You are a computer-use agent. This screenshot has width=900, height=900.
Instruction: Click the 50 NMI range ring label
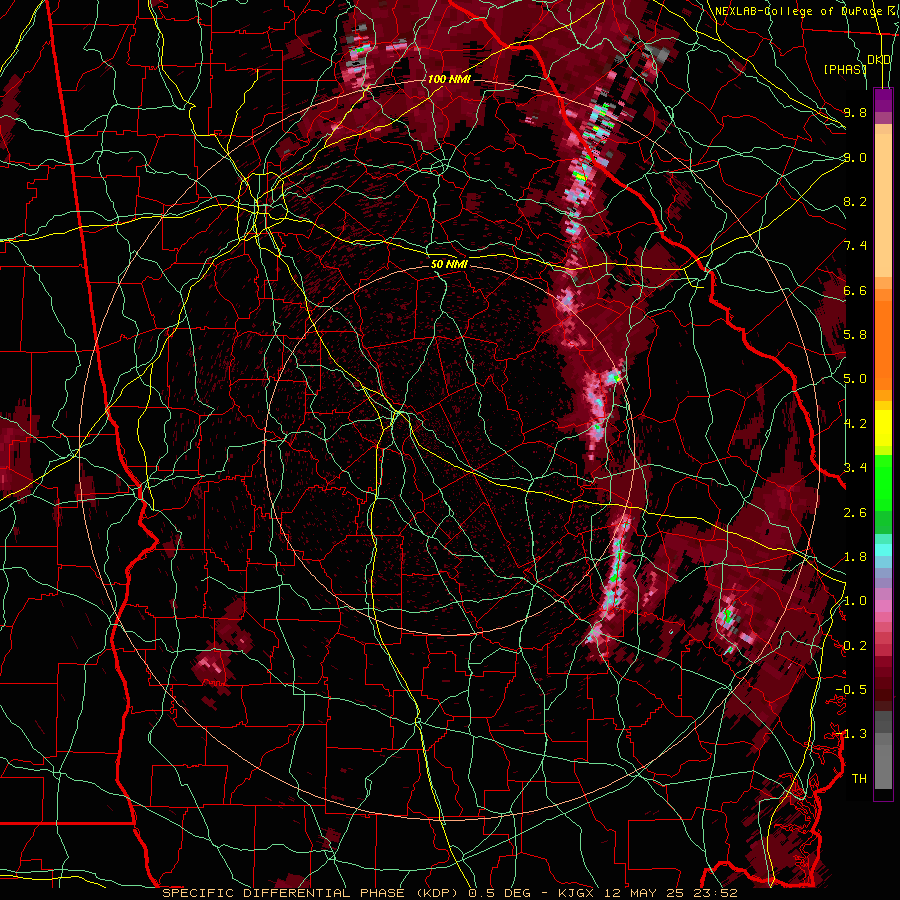[x=449, y=264]
